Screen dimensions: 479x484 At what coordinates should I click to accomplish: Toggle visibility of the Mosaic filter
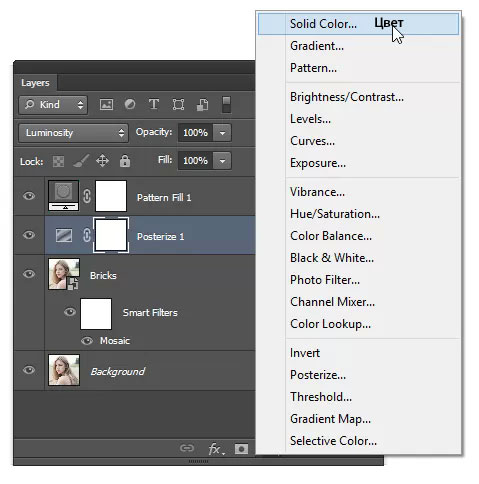tap(87, 341)
